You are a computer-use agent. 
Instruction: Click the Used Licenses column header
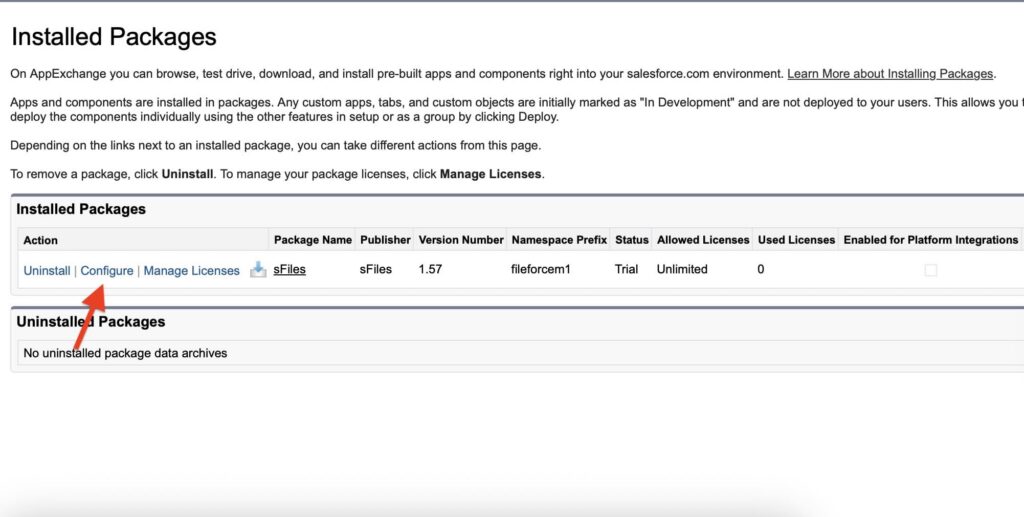click(x=796, y=240)
